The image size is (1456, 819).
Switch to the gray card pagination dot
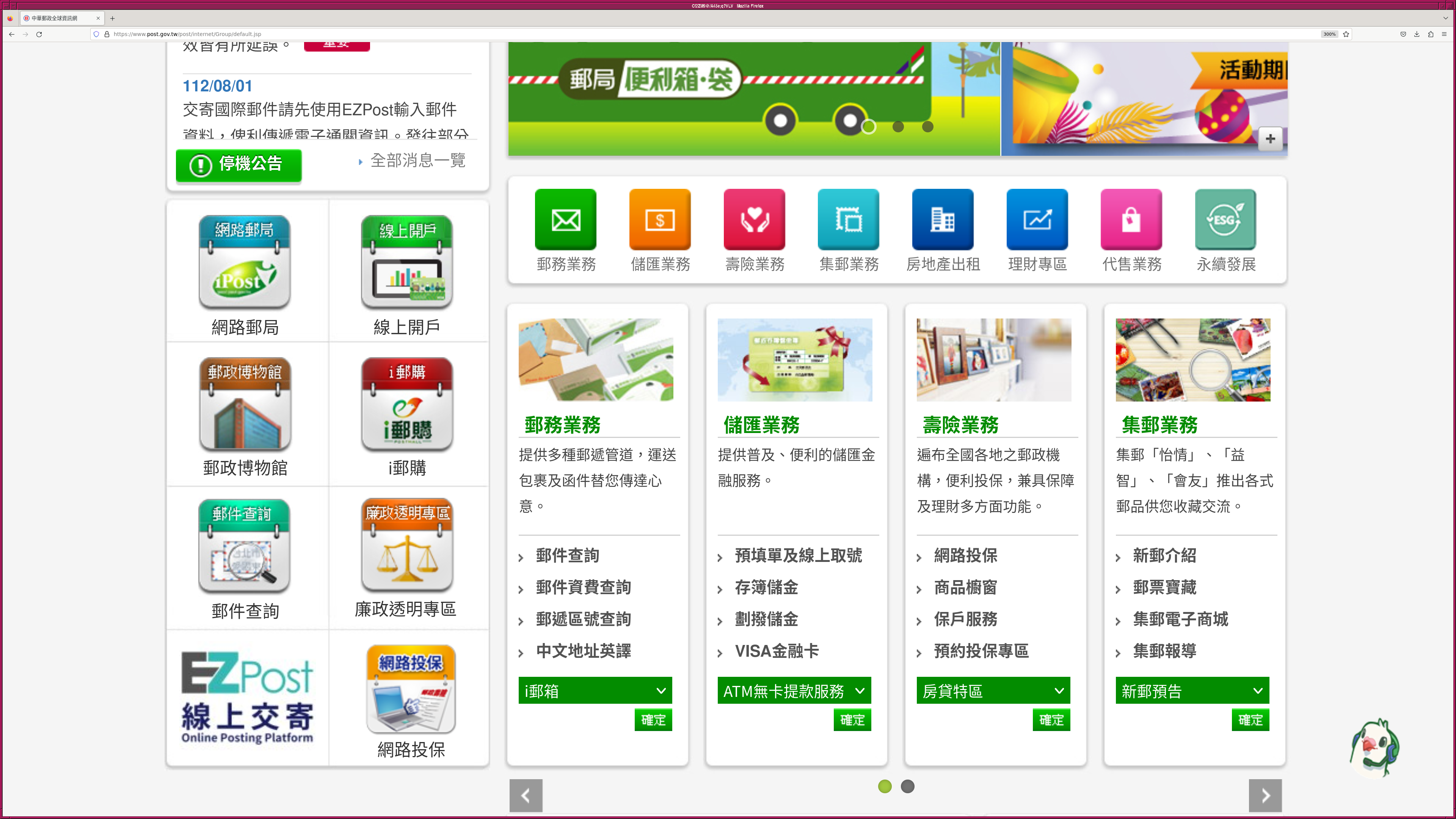click(x=907, y=786)
